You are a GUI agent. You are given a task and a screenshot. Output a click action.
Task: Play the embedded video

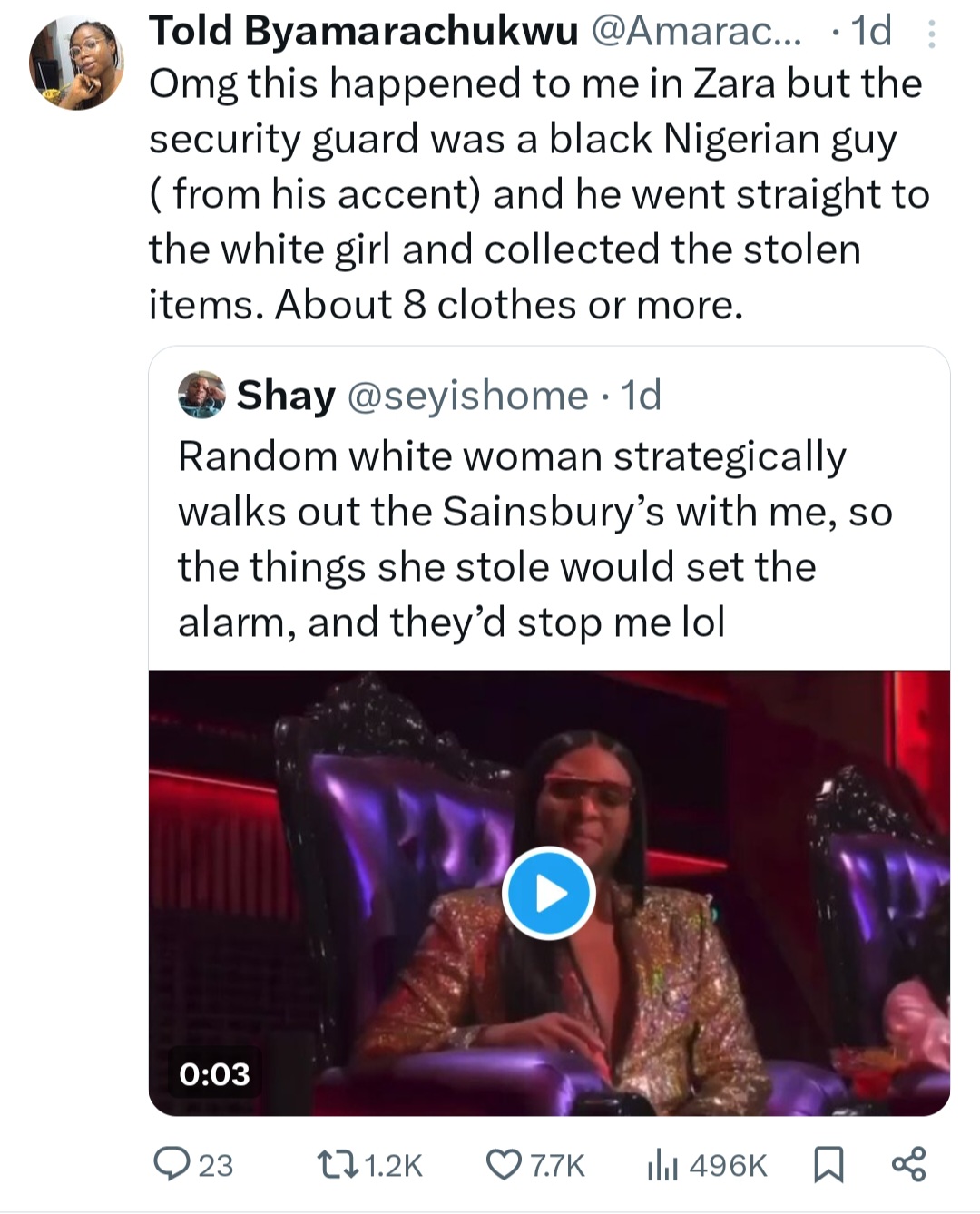click(548, 893)
